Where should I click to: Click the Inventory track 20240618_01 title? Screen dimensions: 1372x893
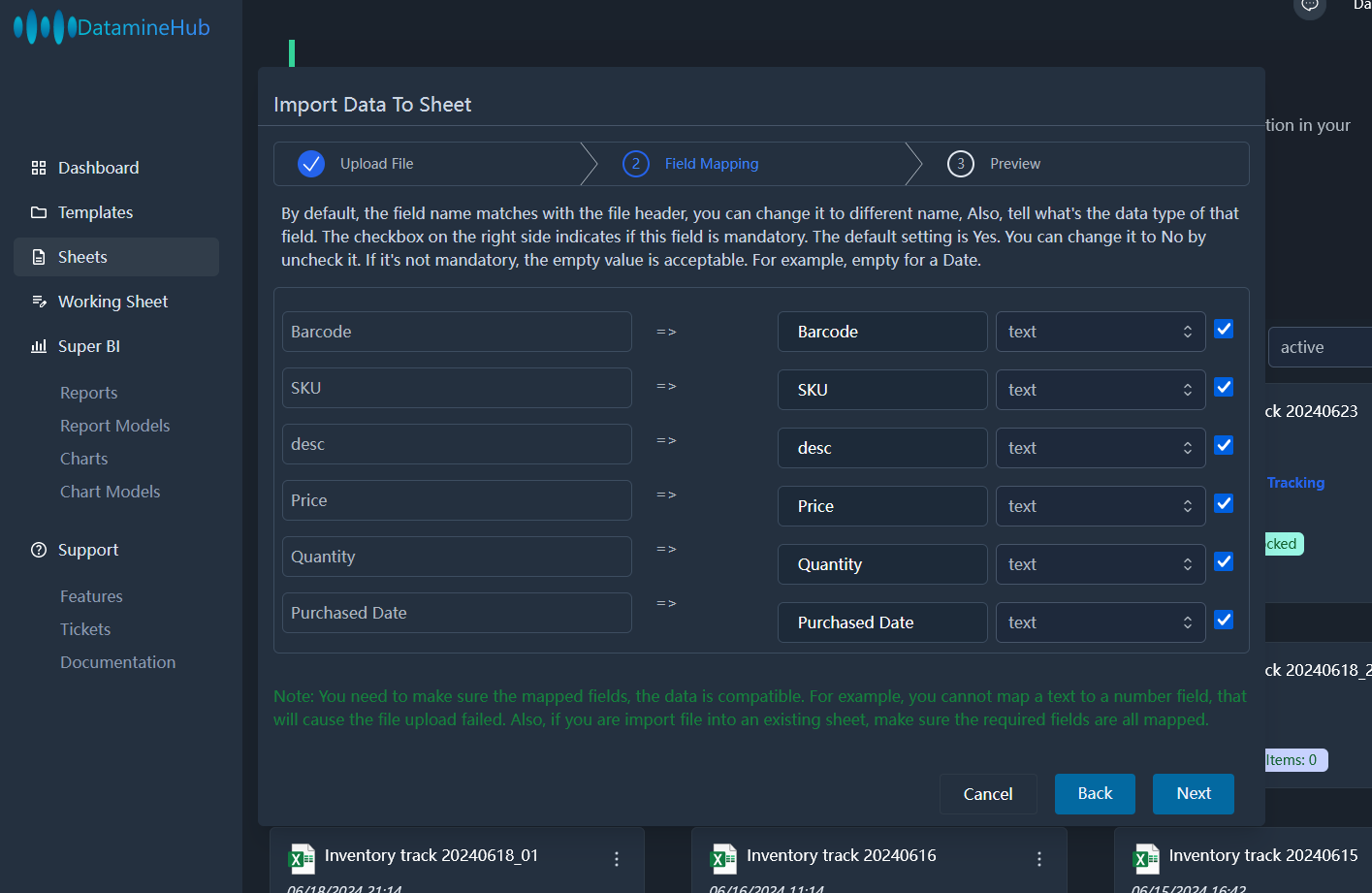pyautogui.click(x=431, y=855)
